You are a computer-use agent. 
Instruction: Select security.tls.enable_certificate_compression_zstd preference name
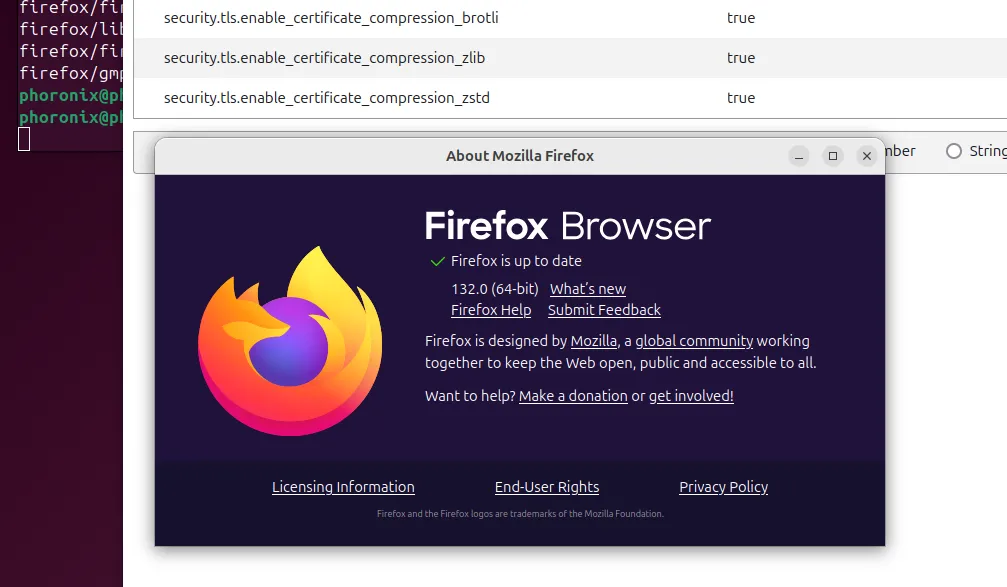pyautogui.click(x=326, y=98)
